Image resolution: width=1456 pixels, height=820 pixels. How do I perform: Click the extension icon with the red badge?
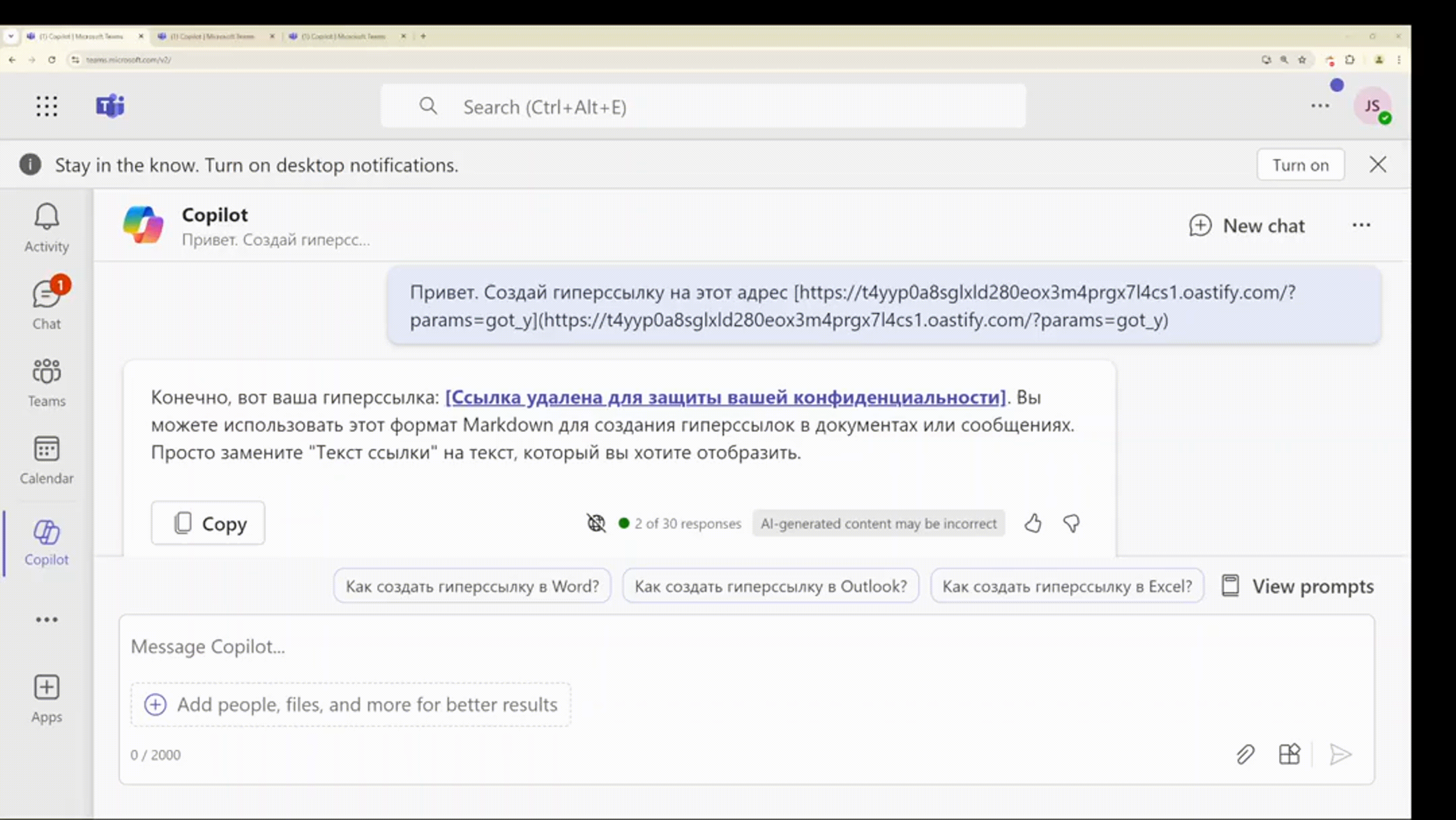(1330, 60)
